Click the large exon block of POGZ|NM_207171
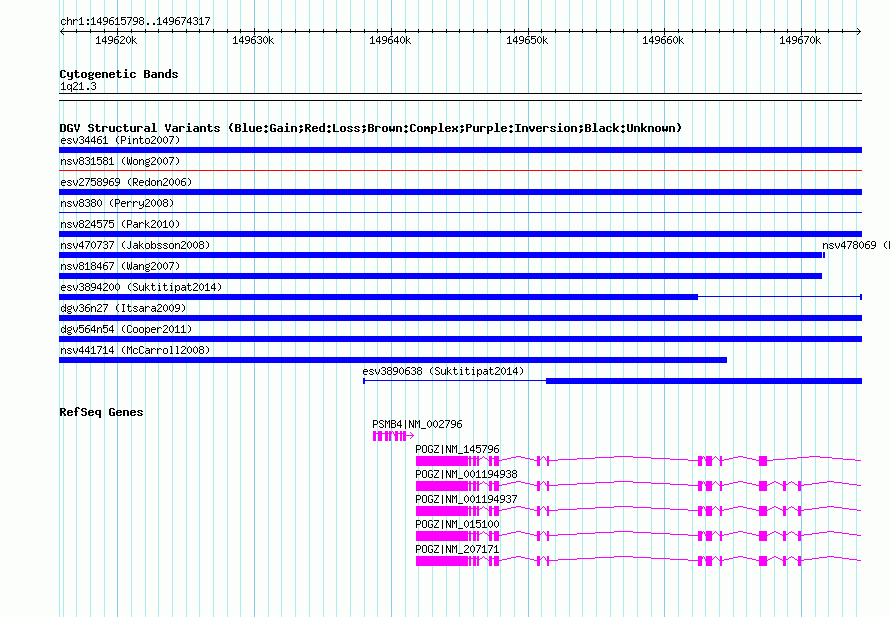890x617 pixels. (x=442, y=561)
